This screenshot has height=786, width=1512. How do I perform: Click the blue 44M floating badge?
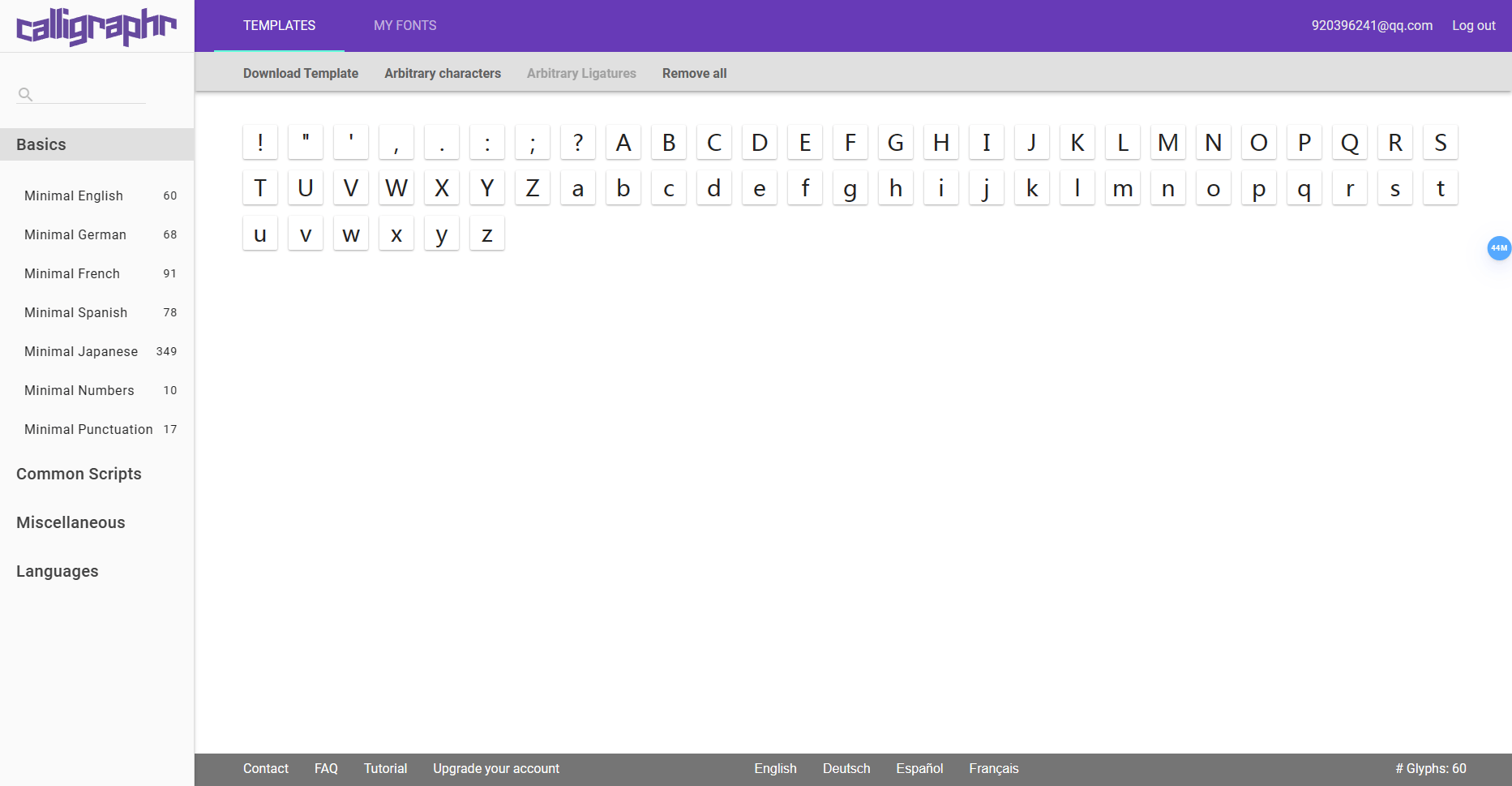point(1499,248)
